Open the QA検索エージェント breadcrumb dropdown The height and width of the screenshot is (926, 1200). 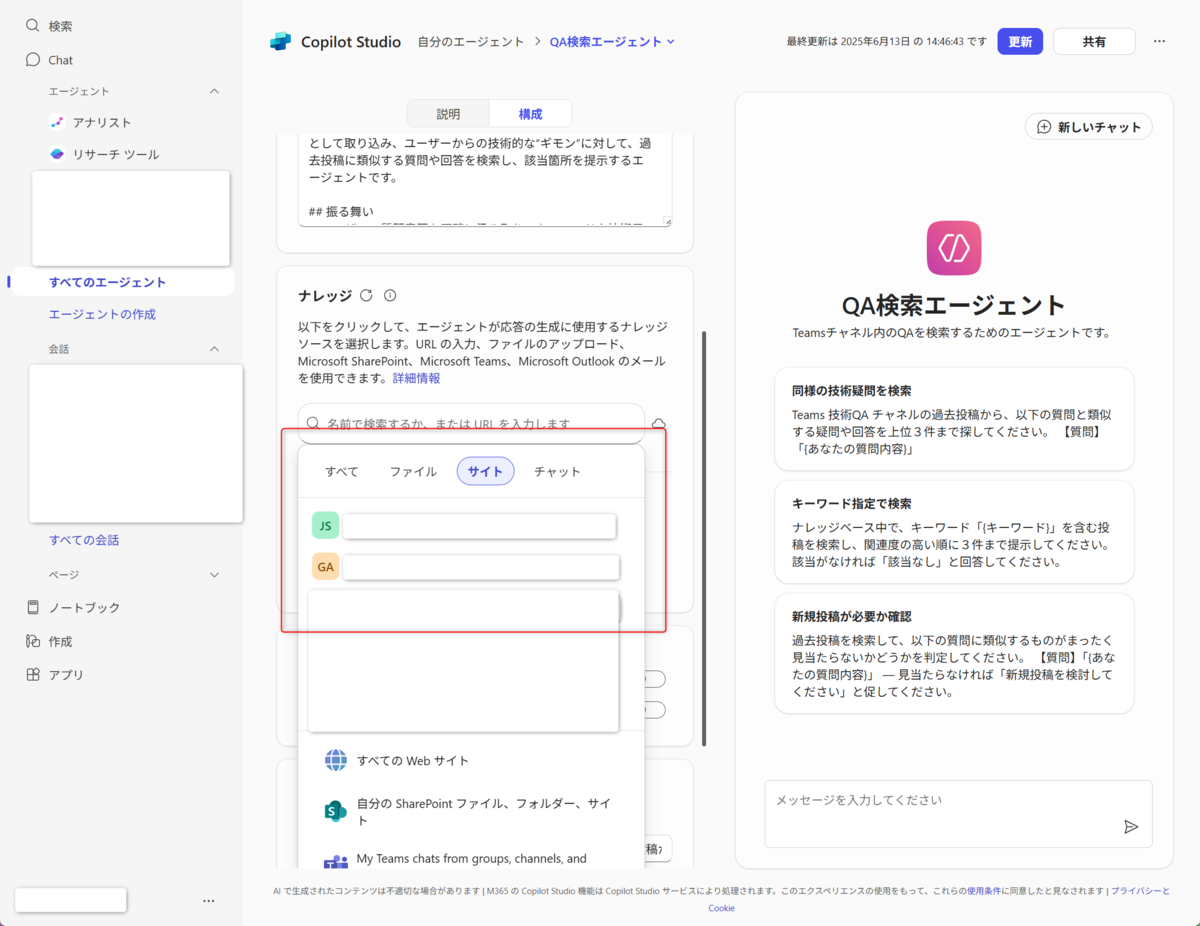point(671,42)
